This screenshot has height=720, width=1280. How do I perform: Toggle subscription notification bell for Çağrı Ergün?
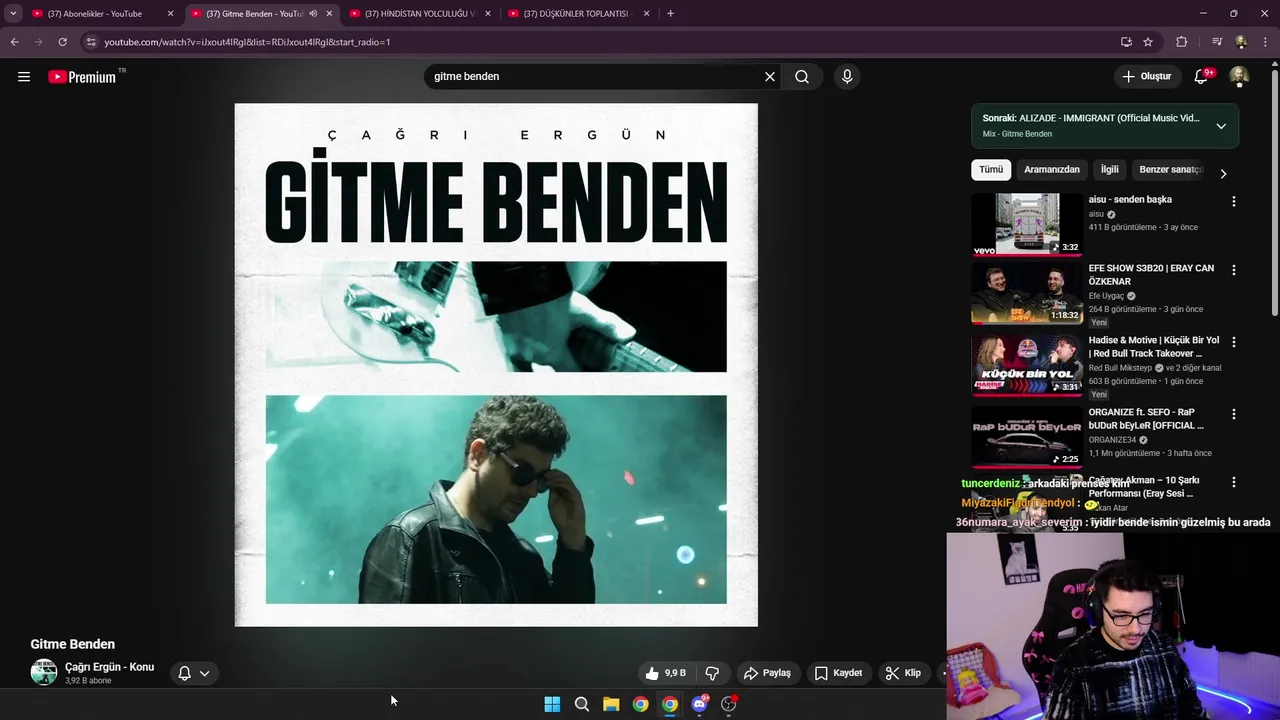(x=184, y=673)
